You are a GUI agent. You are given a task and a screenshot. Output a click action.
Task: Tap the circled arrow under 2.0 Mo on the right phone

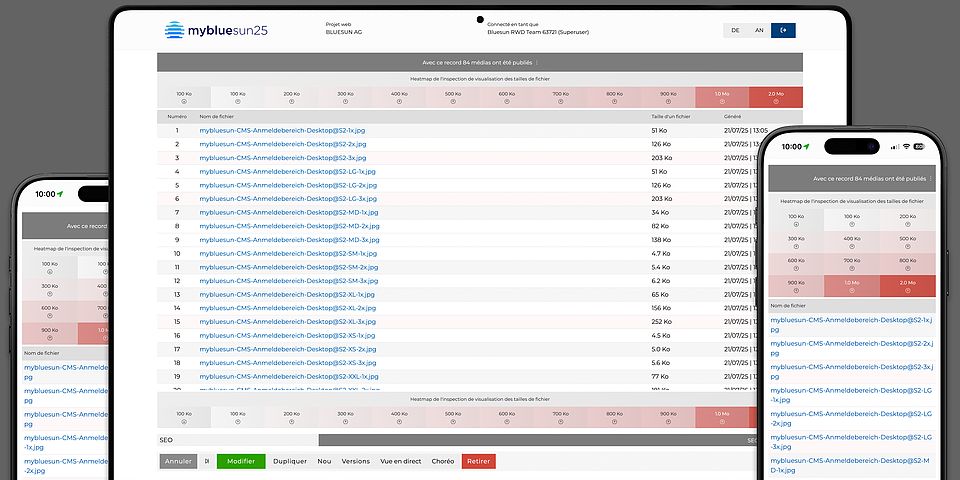point(907,290)
